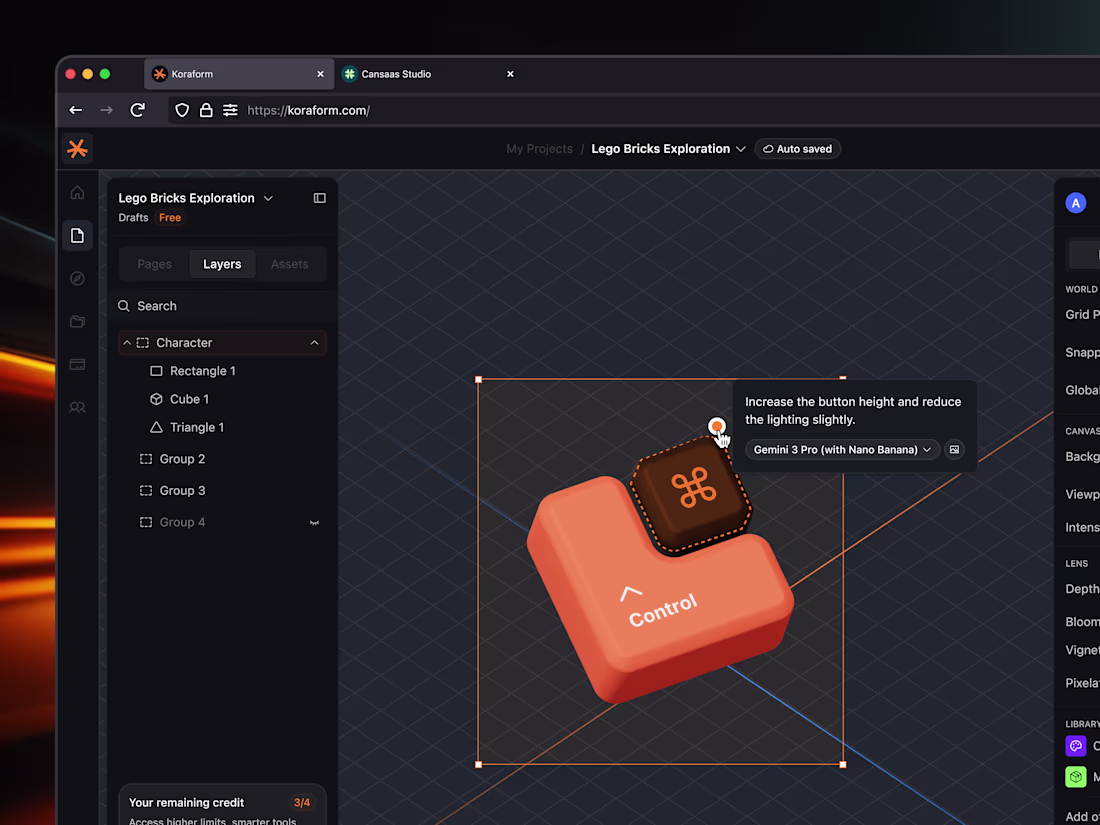Screen dimensions: 1100x825
Task: Open the Discover compass icon in sidebar
Action: 77,278
